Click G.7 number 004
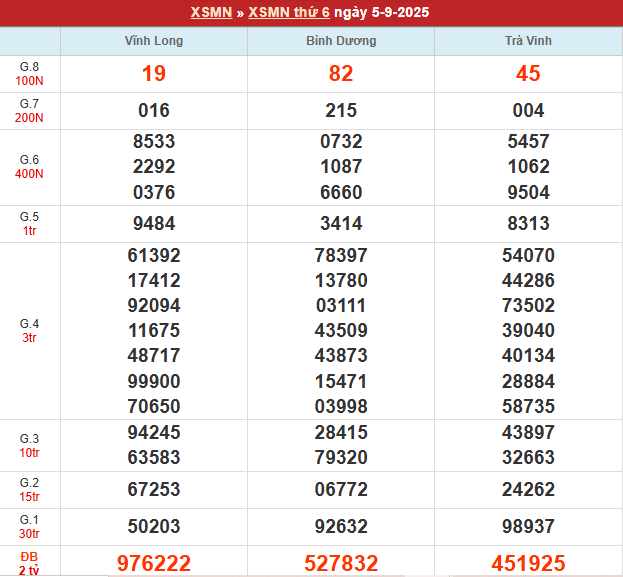This screenshot has width=623, height=577. coord(528,110)
